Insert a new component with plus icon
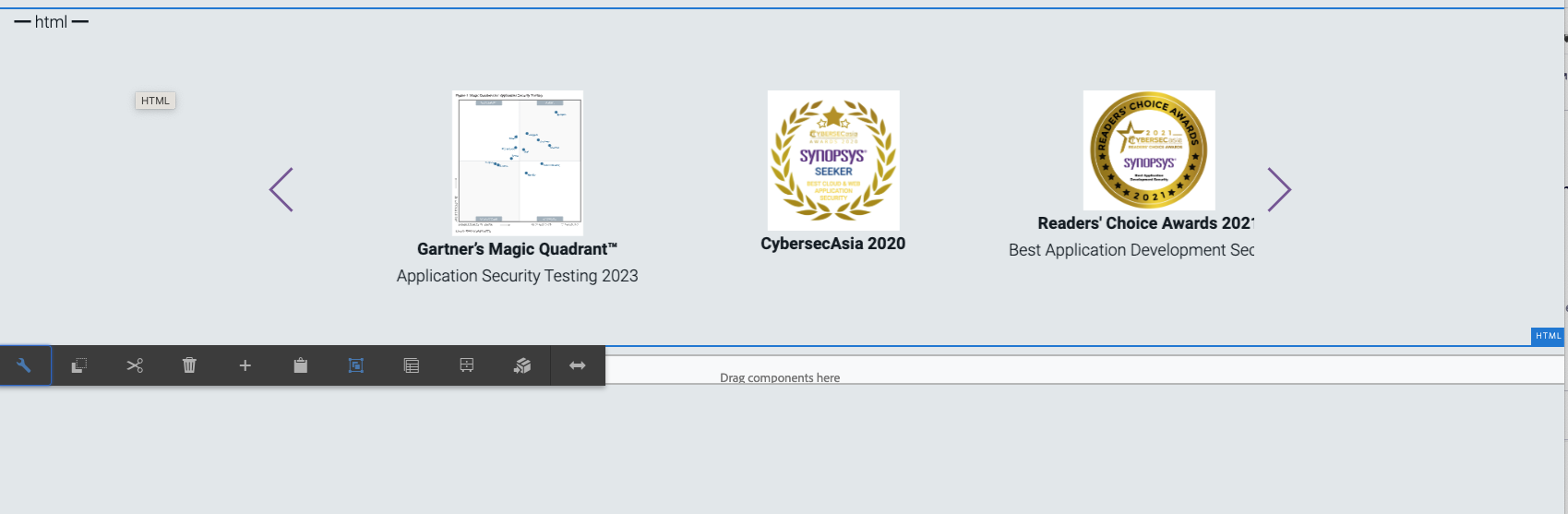This screenshot has width=1568, height=514. (x=245, y=365)
